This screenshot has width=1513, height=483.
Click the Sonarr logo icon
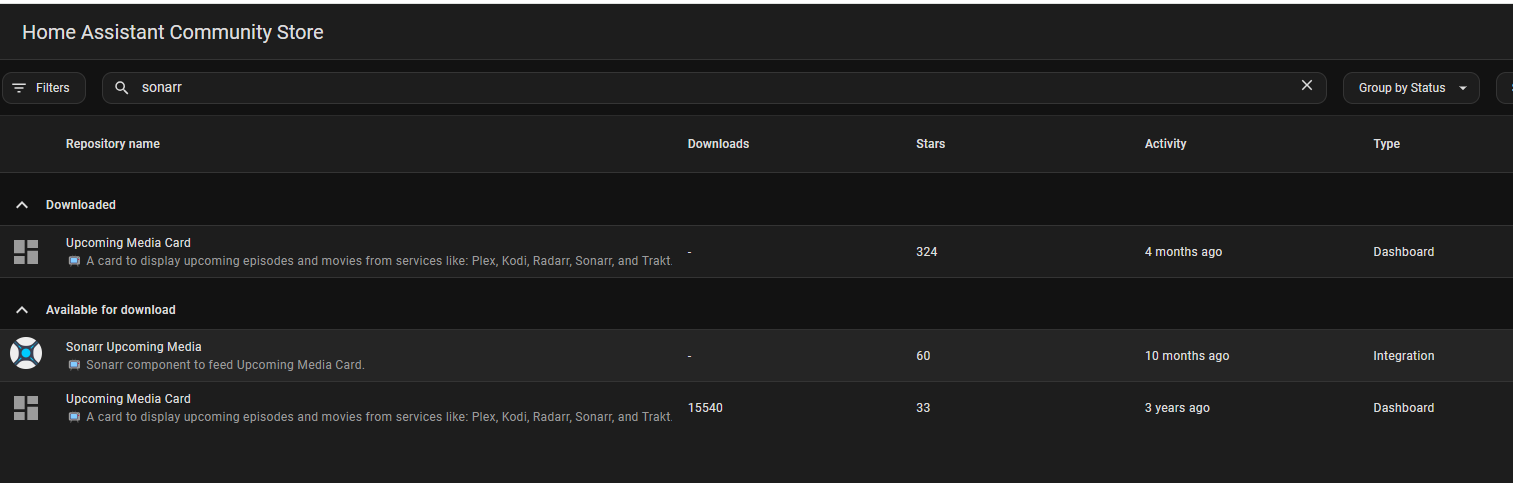(25, 355)
